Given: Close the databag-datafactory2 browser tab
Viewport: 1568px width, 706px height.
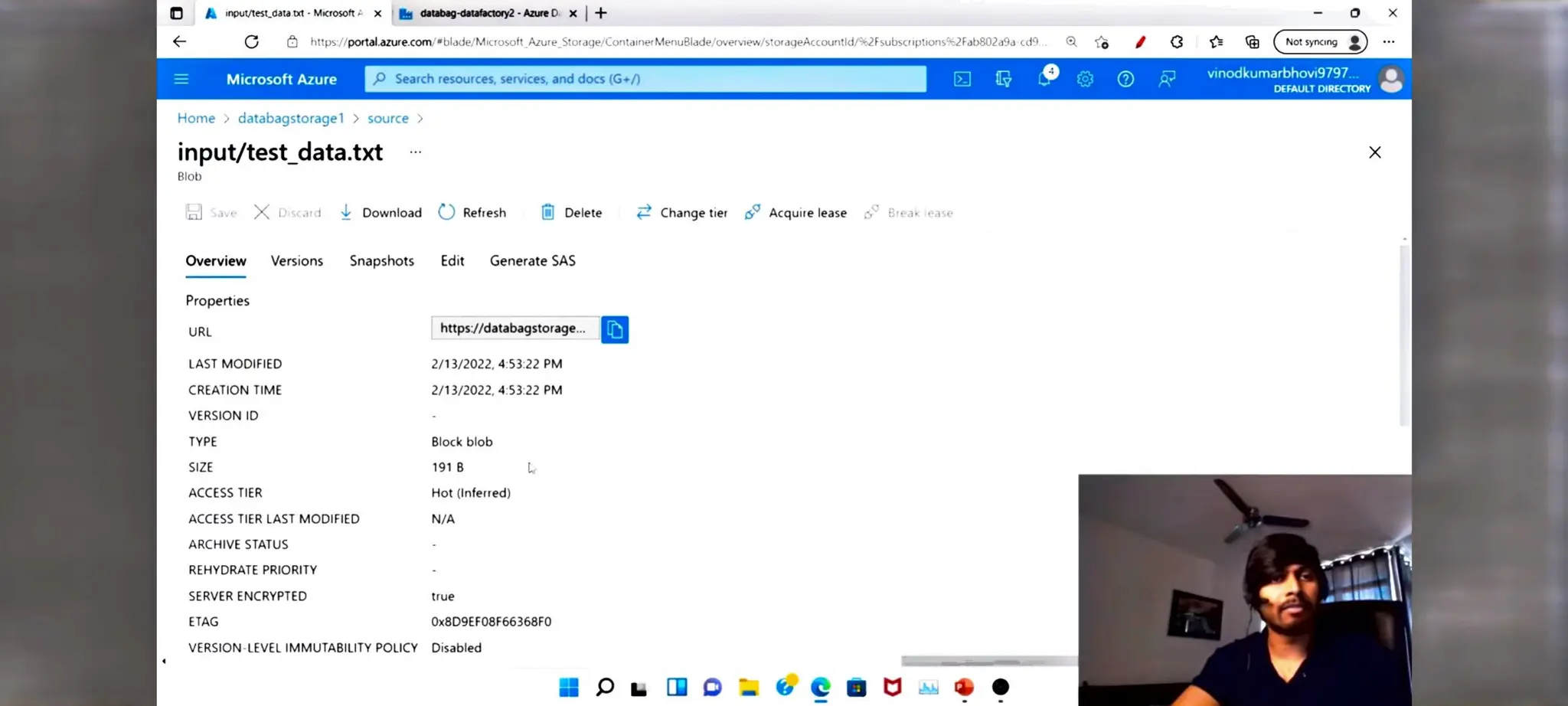Looking at the screenshot, I should (x=573, y=13).
